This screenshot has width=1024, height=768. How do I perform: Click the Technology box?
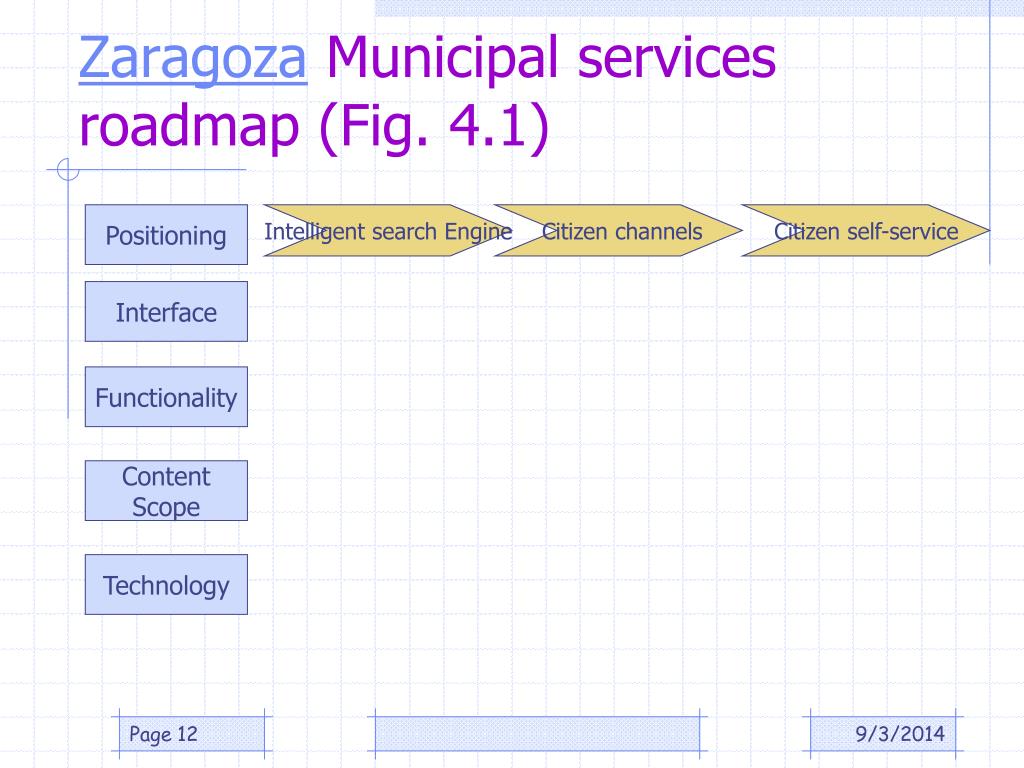tap(167, 584)
